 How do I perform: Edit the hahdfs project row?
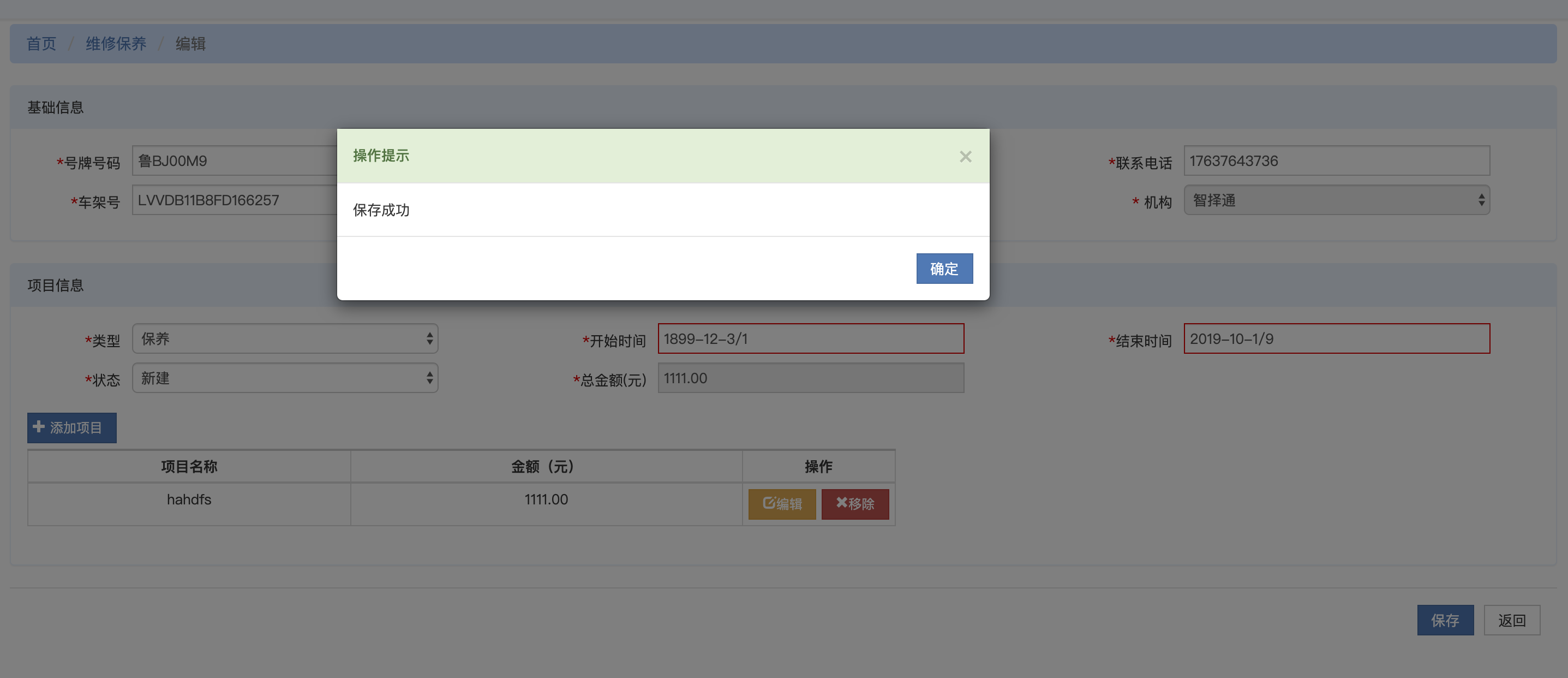point(782,504)
